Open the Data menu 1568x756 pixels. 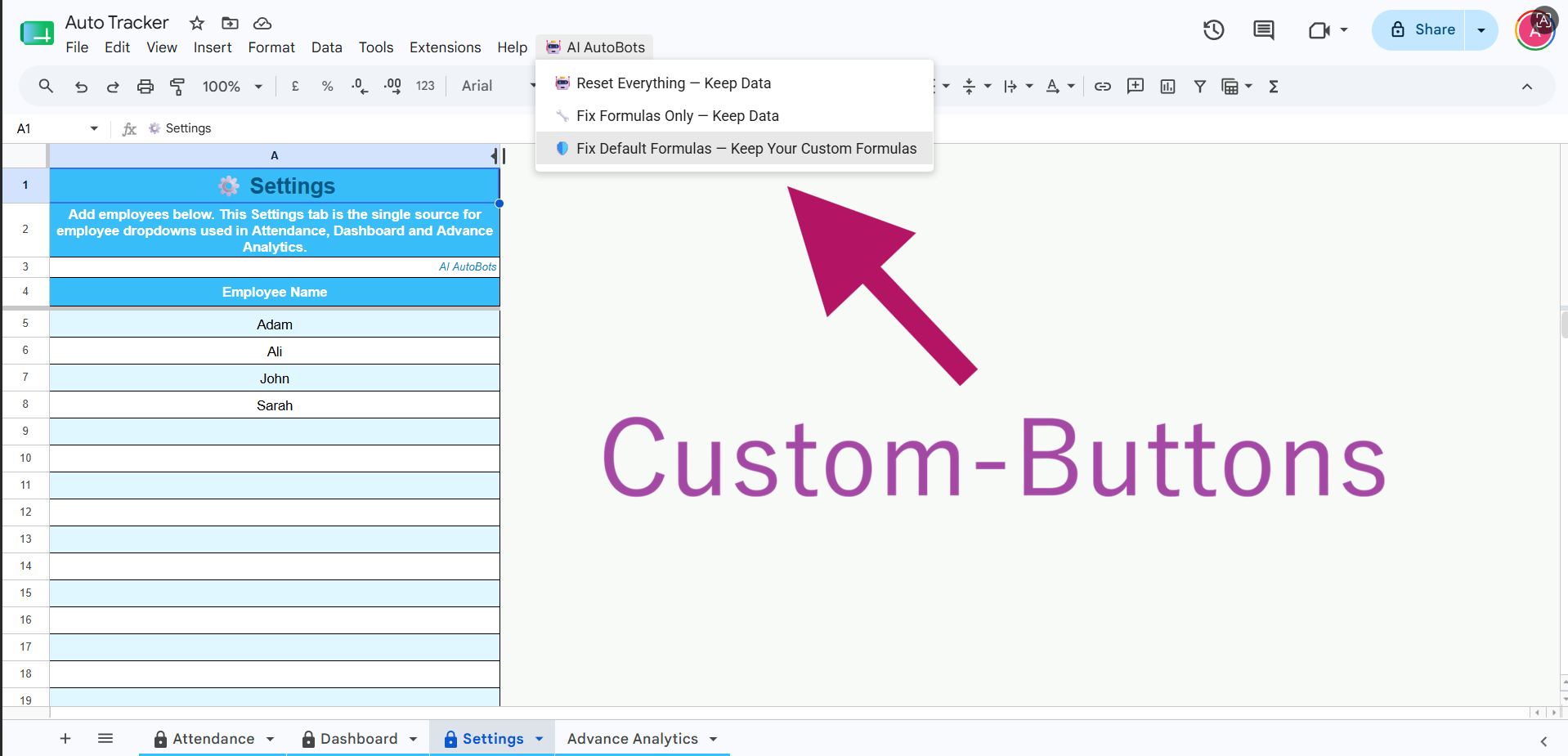point(326,47)
